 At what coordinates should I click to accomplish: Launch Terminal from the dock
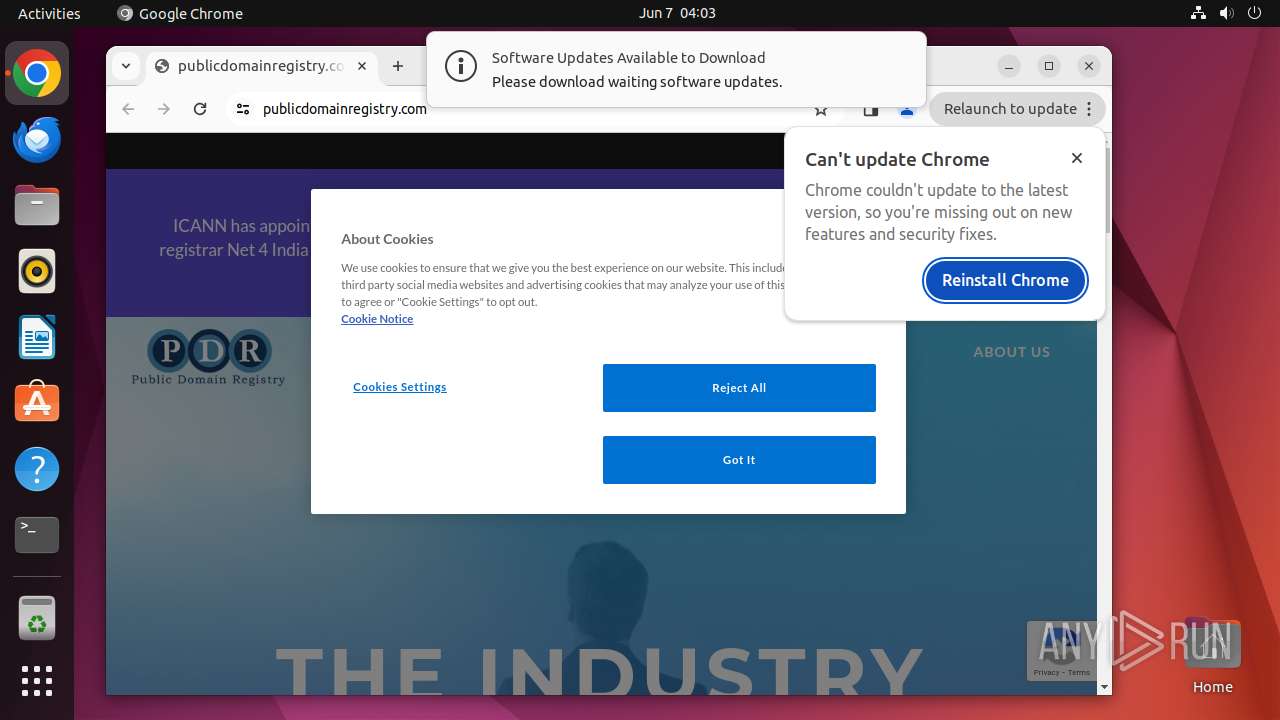[x=37, y=535]
